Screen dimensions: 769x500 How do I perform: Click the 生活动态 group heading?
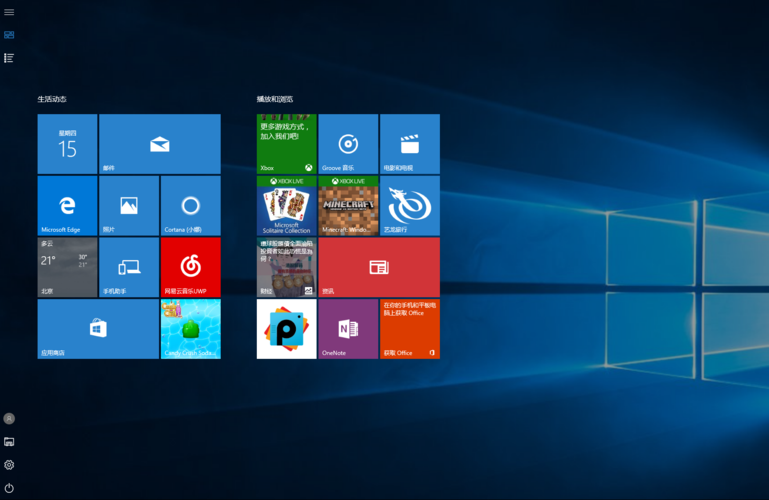pos(52,99)
